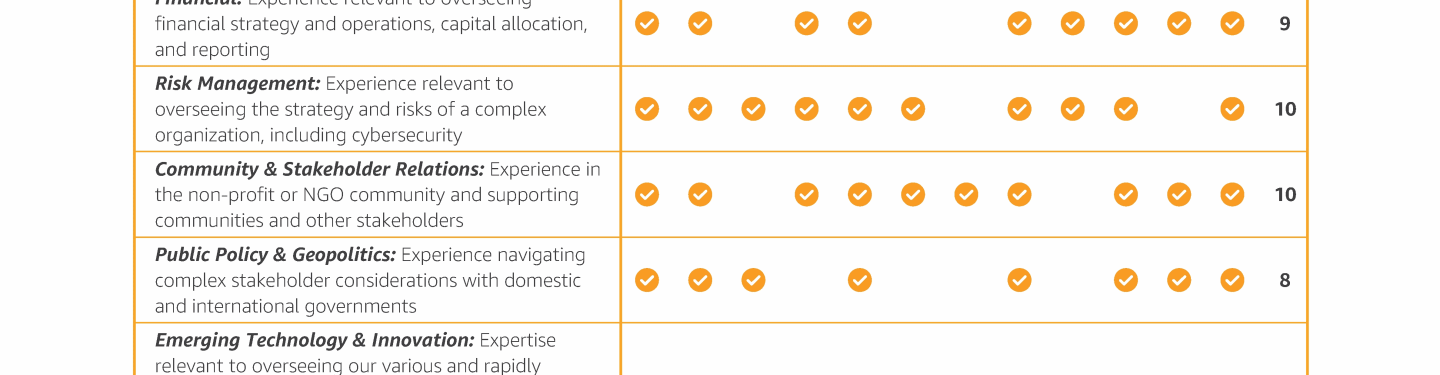Click last checkmark in Risk Management row
The width and height of the screenshot is (1440, 375).
[x=1232, y=109]
